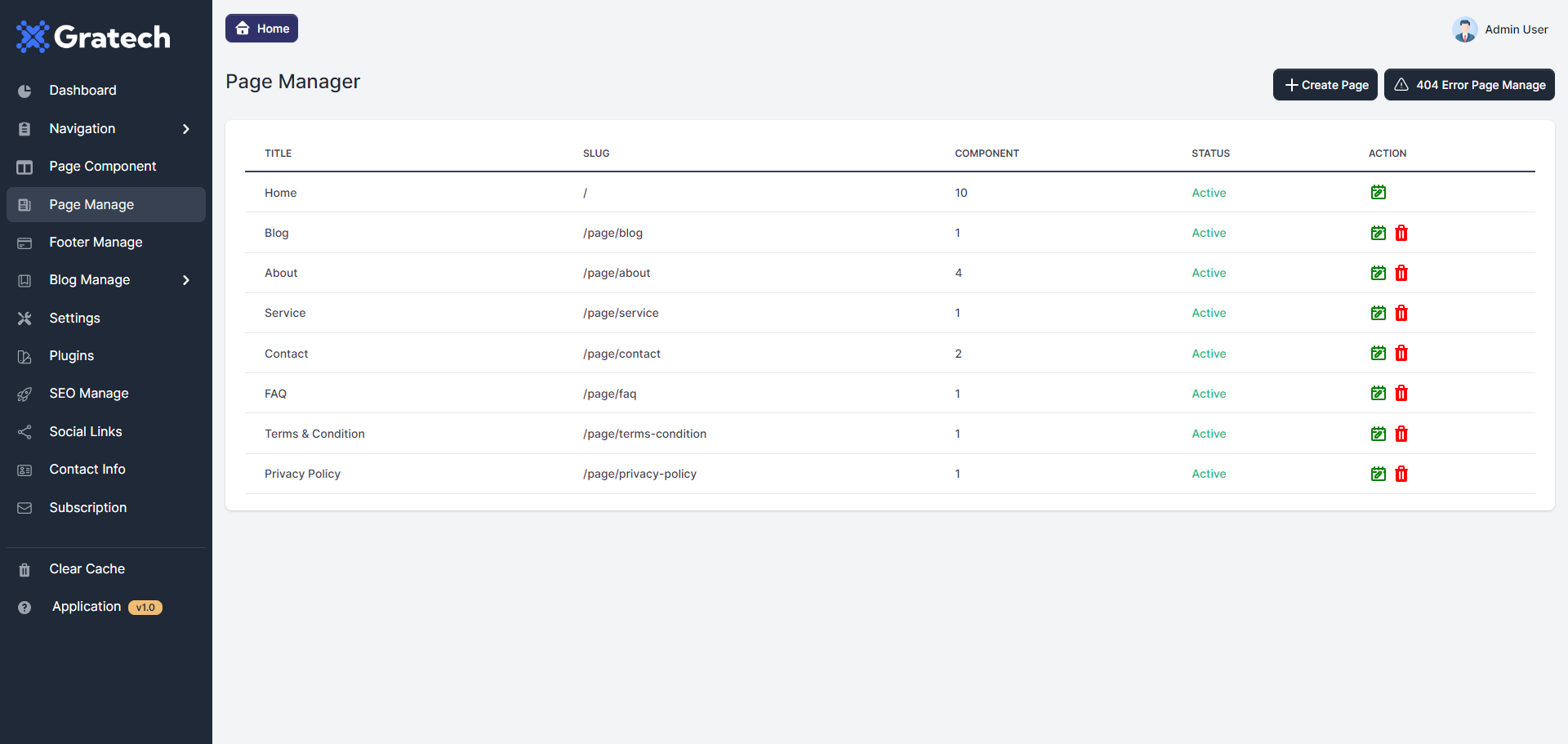Open edit icon for Contact page
Image resolution: width=1568 pixels, height=744 pixels.
1378,354
